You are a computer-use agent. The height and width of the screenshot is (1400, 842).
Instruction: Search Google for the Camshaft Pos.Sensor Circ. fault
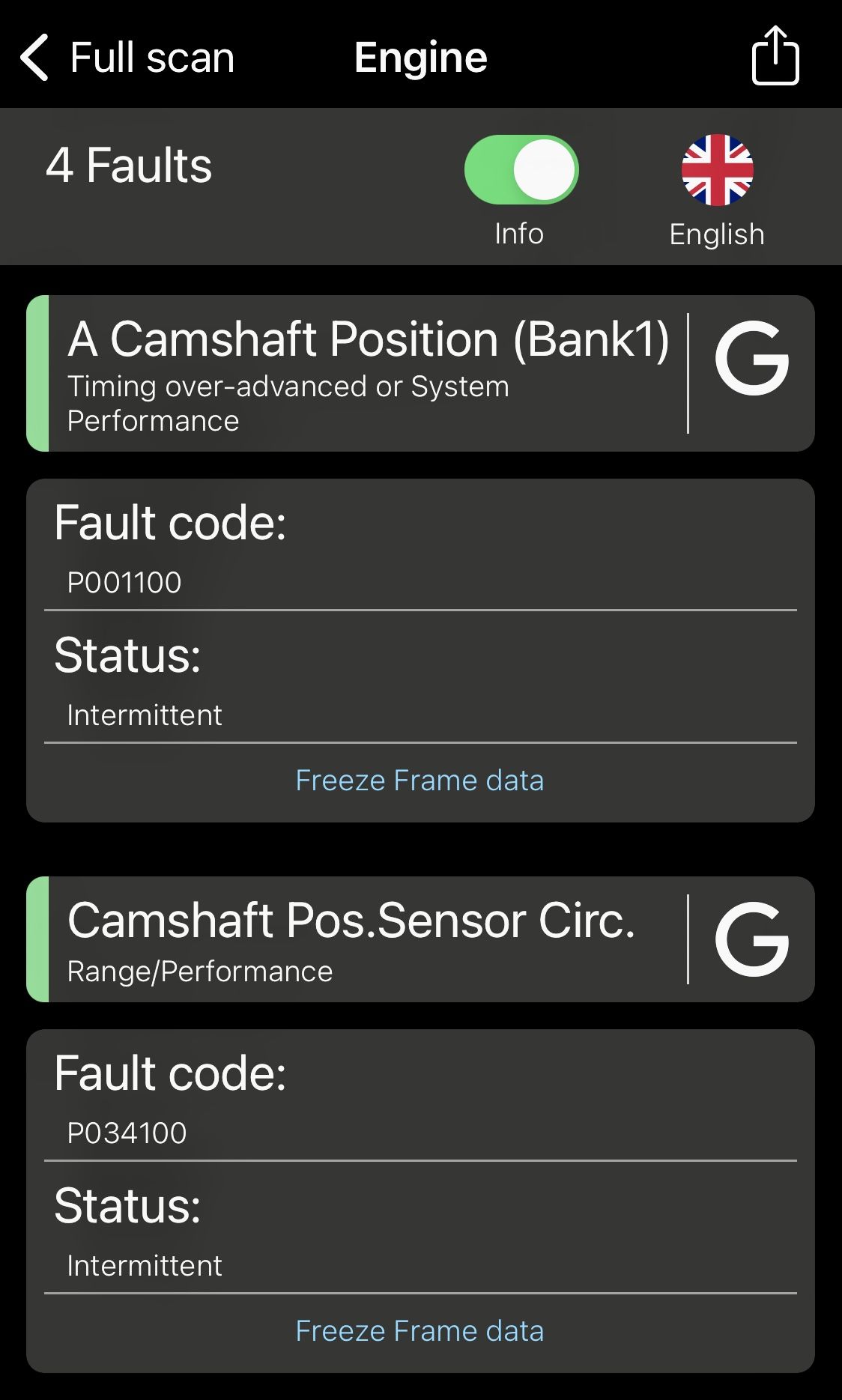coord(751,939)
